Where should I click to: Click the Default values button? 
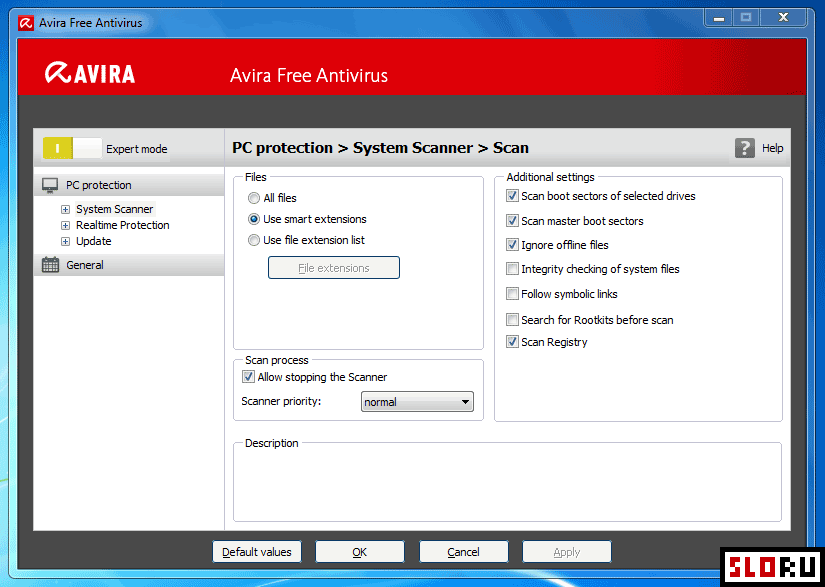tap(257, 552)
